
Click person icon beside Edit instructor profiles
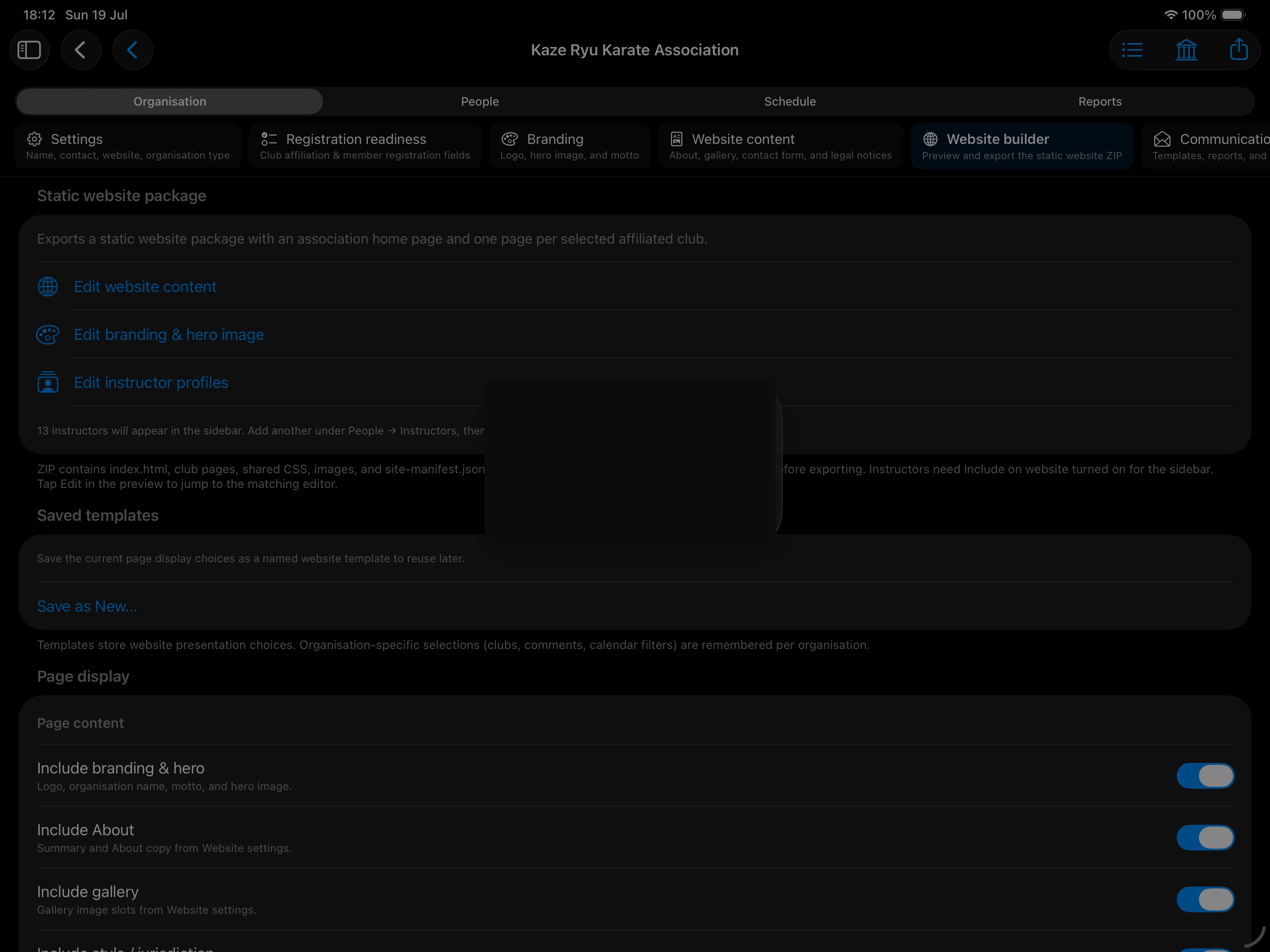[48, 382]
